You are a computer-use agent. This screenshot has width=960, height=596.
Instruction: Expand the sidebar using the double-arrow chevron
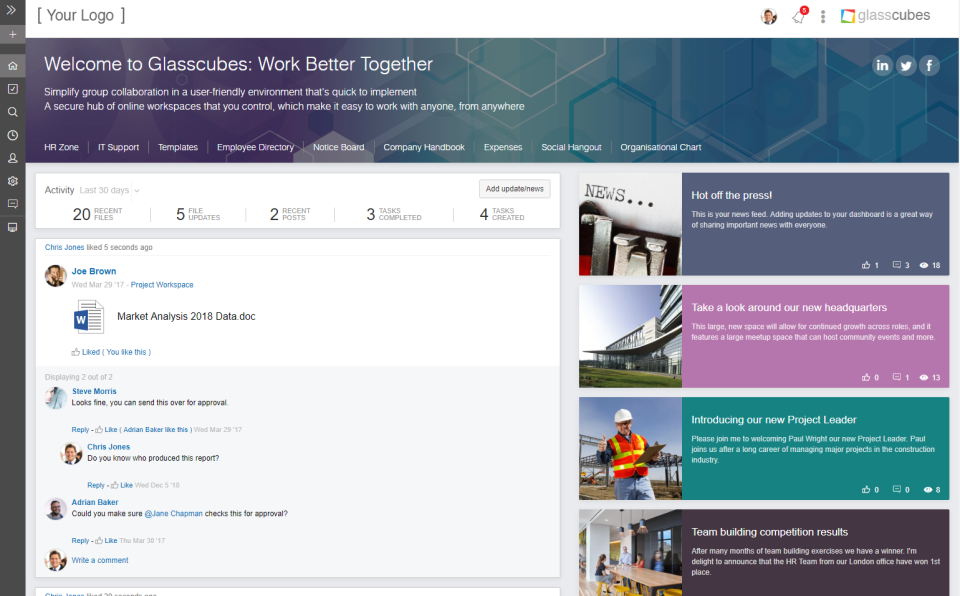[x=12, y=12]
